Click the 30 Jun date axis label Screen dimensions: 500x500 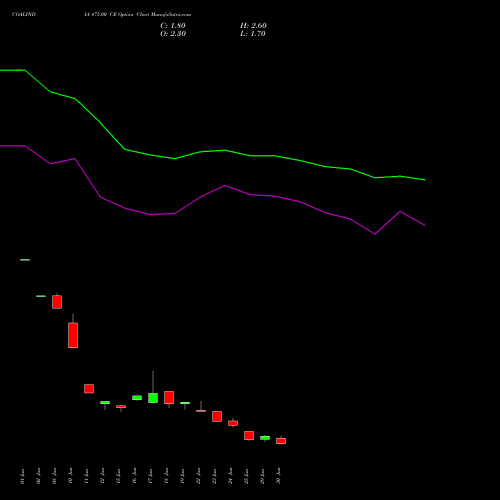pyautogui.click(x=278, y=476)
